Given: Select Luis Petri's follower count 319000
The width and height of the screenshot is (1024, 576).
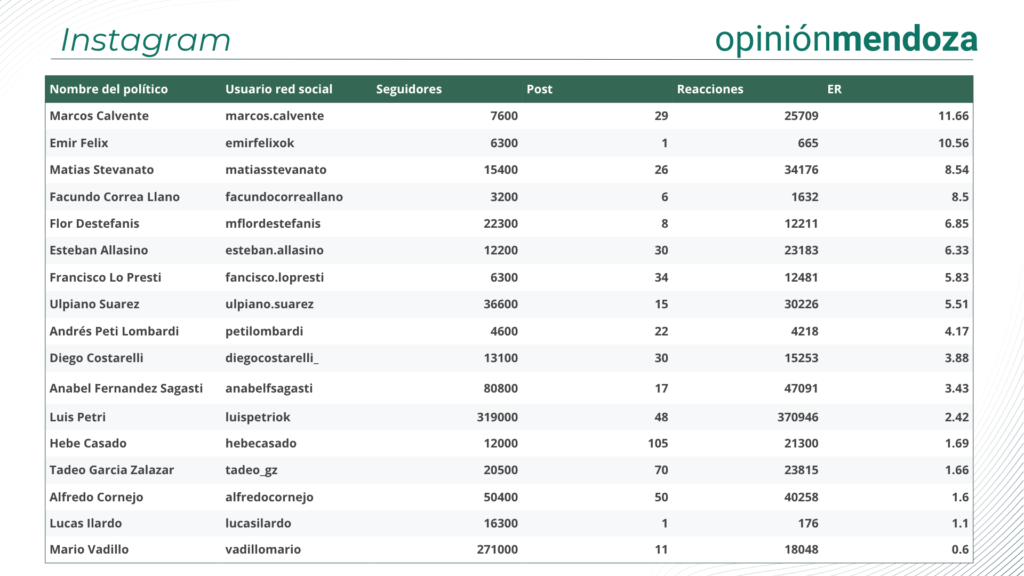Looking at the screenshot, I should [494, 416].
